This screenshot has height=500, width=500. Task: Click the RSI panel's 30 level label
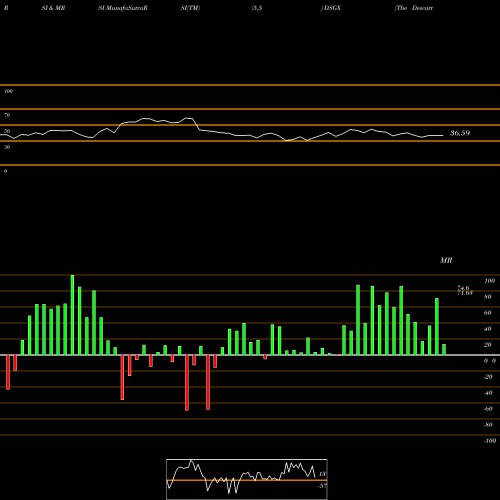[7, 147]
